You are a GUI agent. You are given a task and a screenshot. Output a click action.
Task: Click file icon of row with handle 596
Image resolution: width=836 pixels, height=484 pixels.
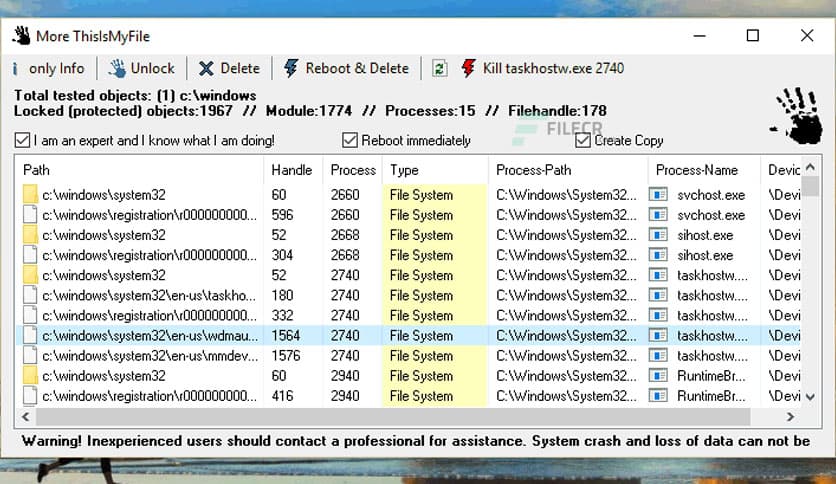(x=30, y=215)
